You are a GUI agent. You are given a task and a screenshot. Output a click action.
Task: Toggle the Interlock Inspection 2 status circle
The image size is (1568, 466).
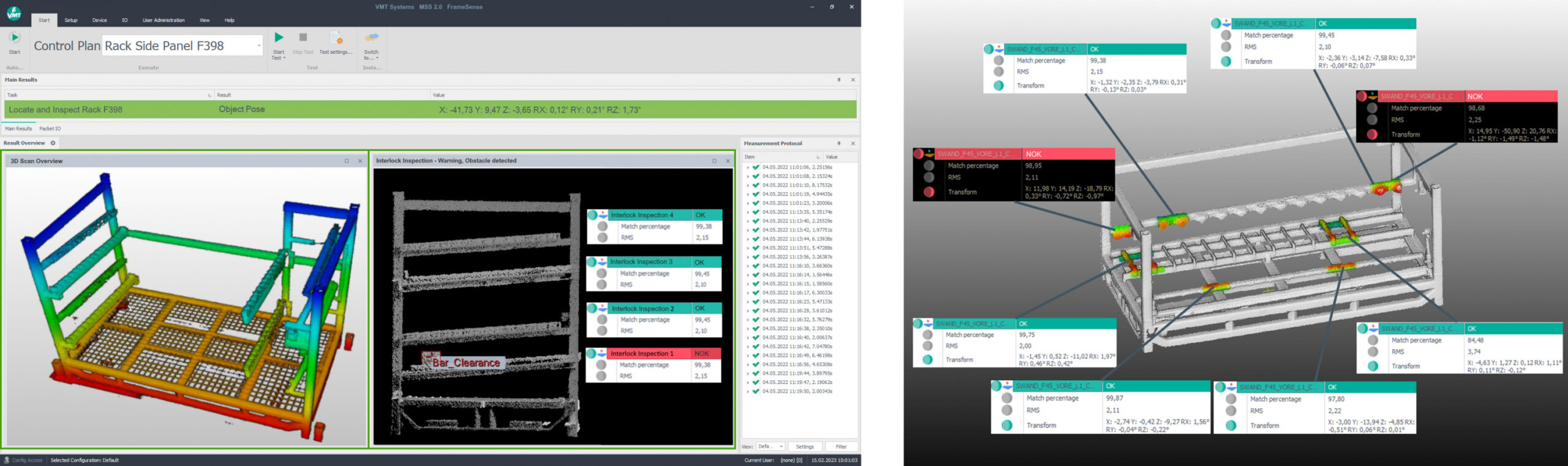pos(593,308)
